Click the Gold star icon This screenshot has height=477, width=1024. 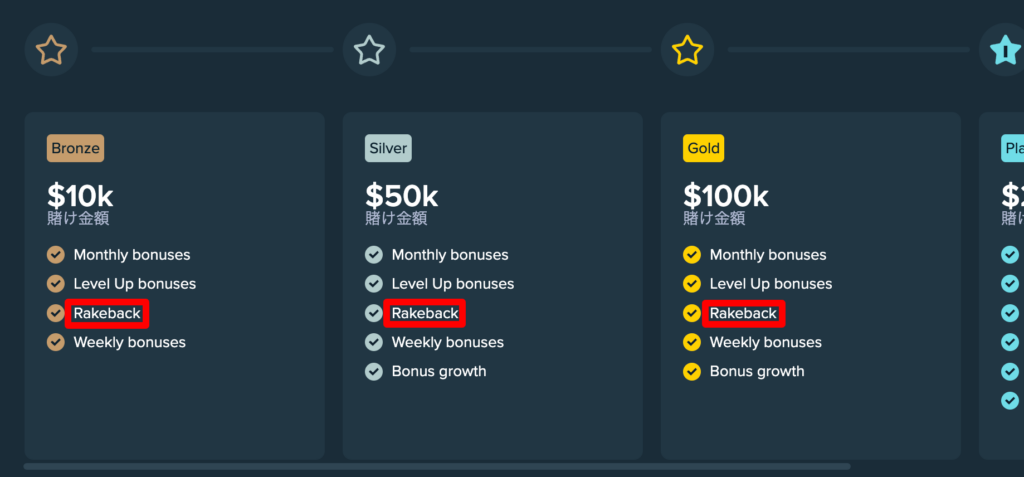(x=687, y=50)
